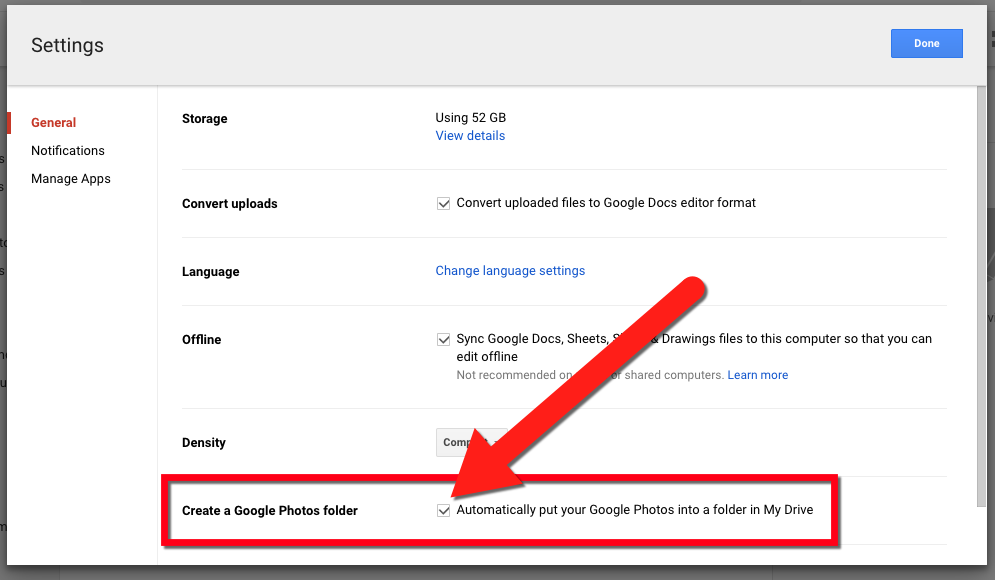Open Change language settings link
Viewport: 995px width, 580px height.
pyautogui.click(x=510, y=270)
